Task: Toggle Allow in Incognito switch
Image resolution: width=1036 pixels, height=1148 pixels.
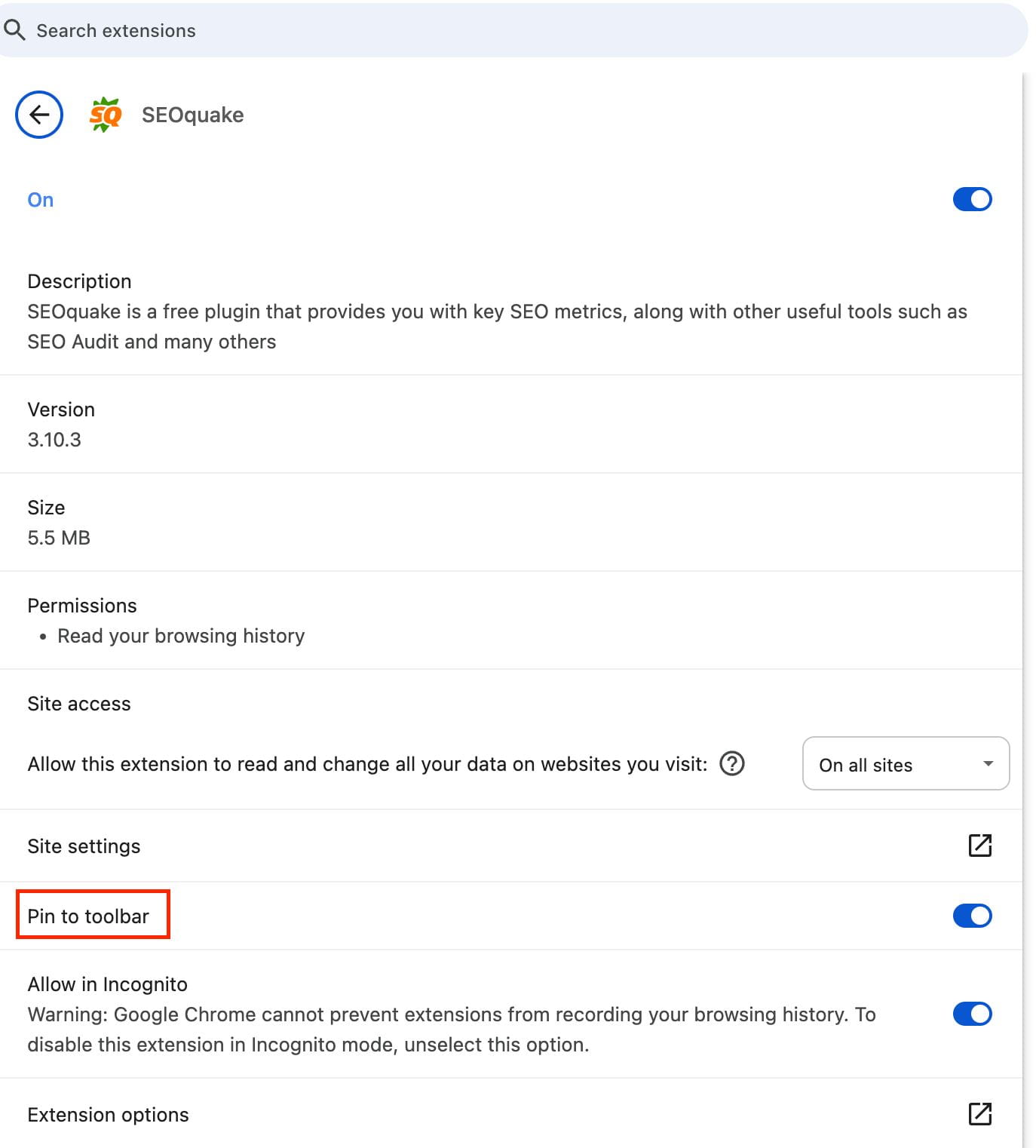Action: (x=973, y=1014)
